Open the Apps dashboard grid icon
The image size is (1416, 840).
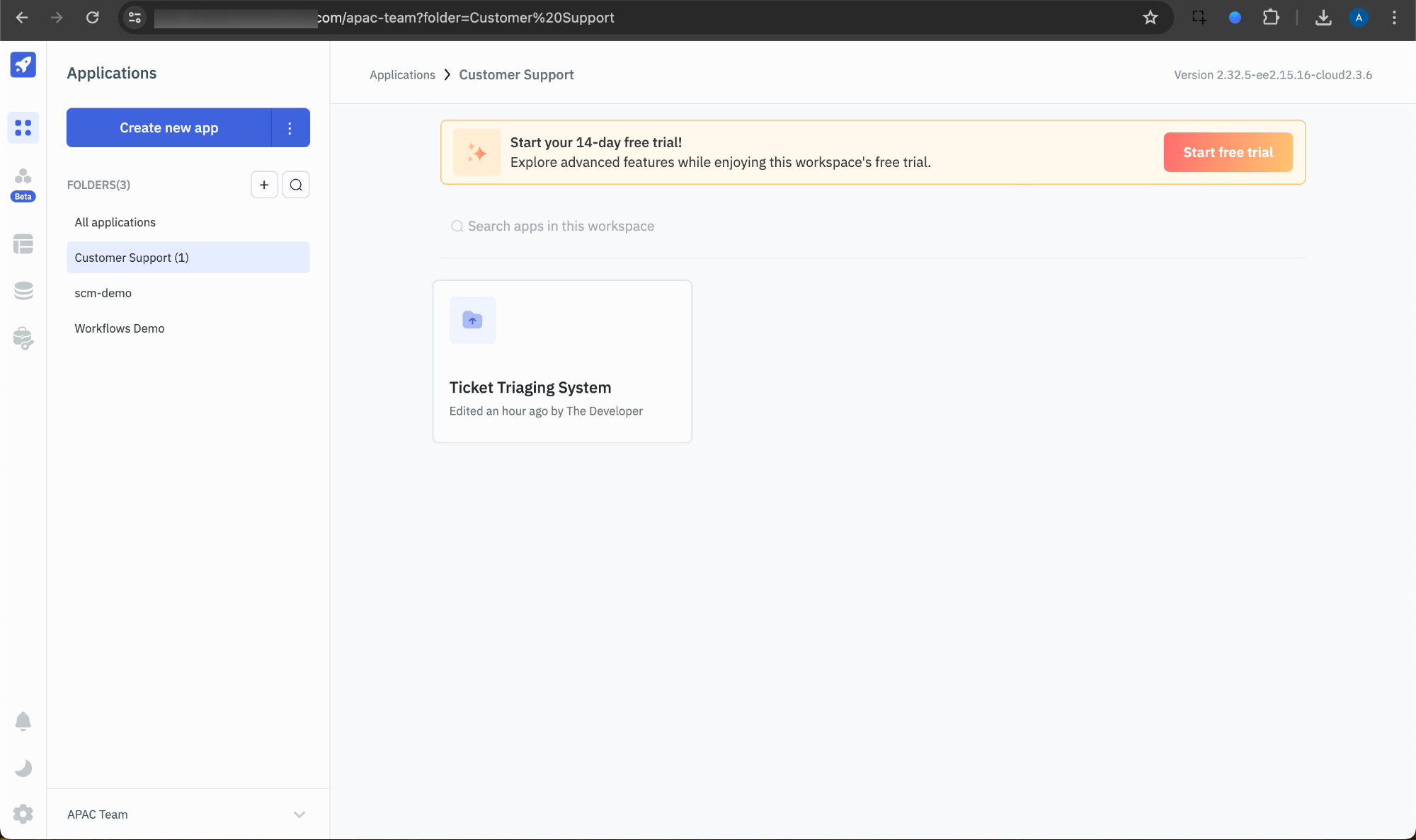point(23,128)
